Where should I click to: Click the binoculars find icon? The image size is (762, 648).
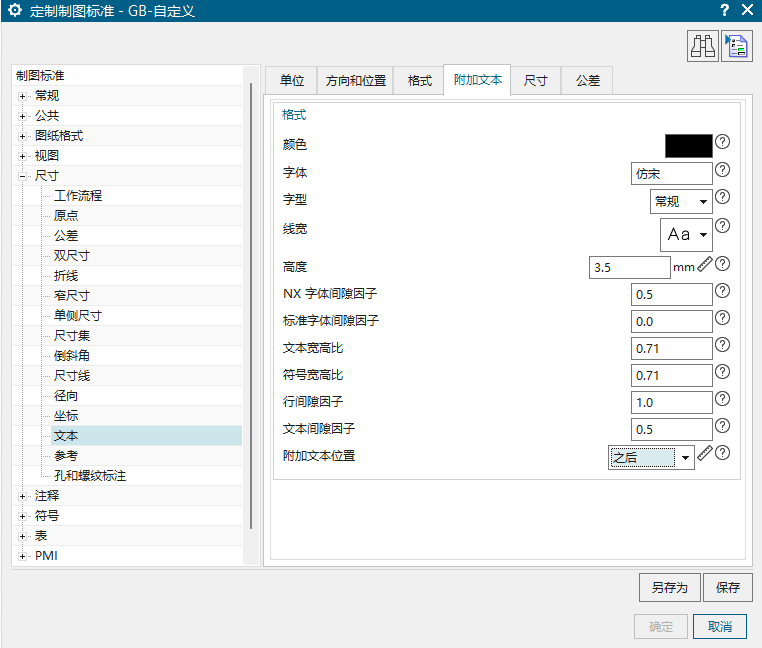click(703, 46)
